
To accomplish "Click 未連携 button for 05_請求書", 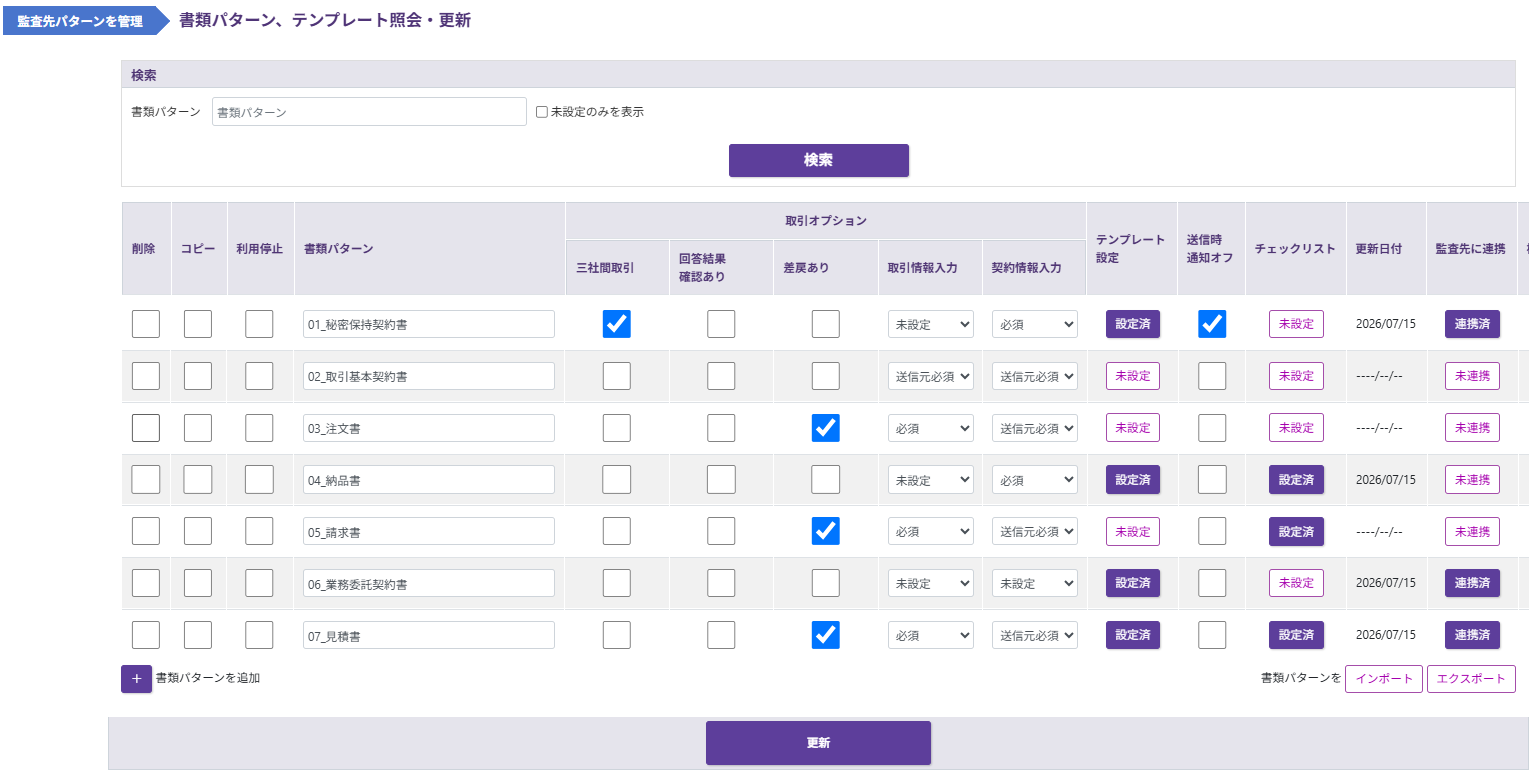I will [x=1472, y=531].
